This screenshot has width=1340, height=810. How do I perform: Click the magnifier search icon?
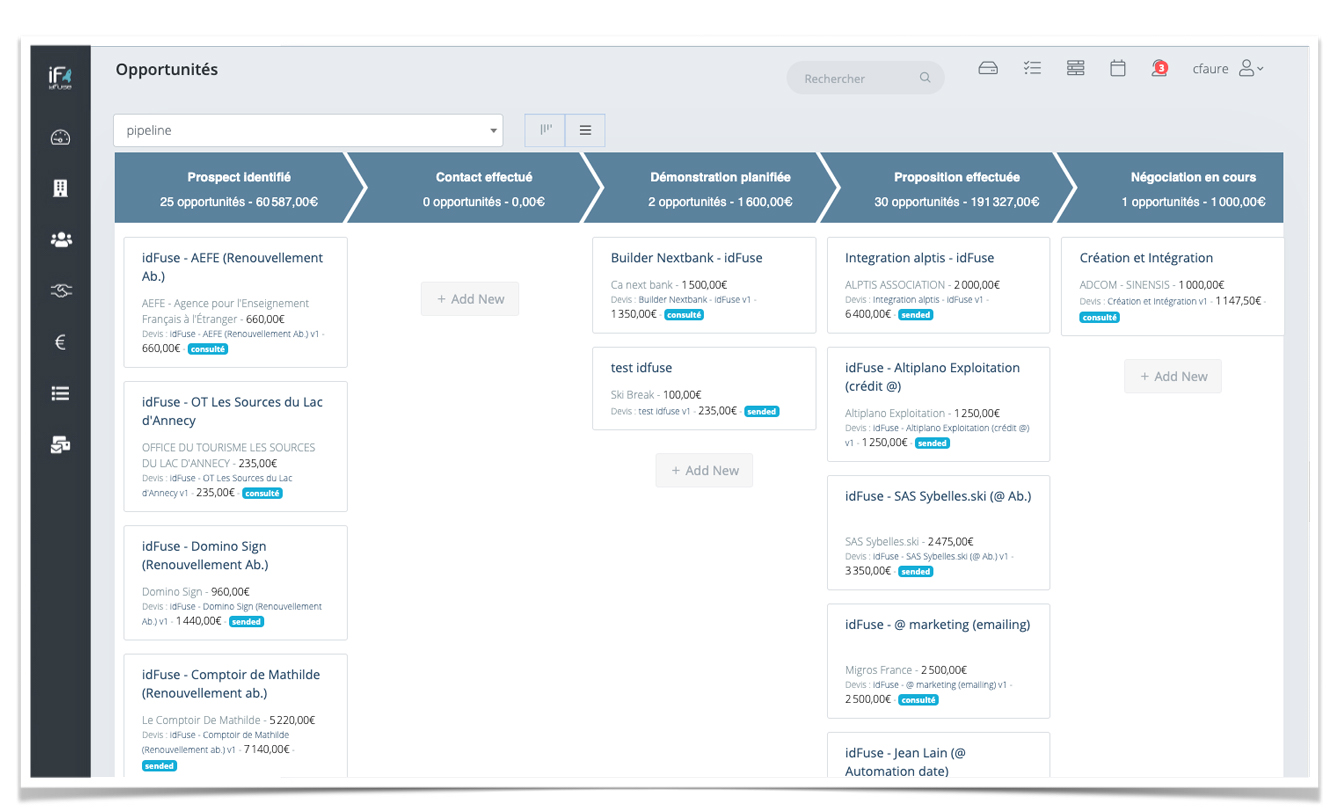coord(925,78)
